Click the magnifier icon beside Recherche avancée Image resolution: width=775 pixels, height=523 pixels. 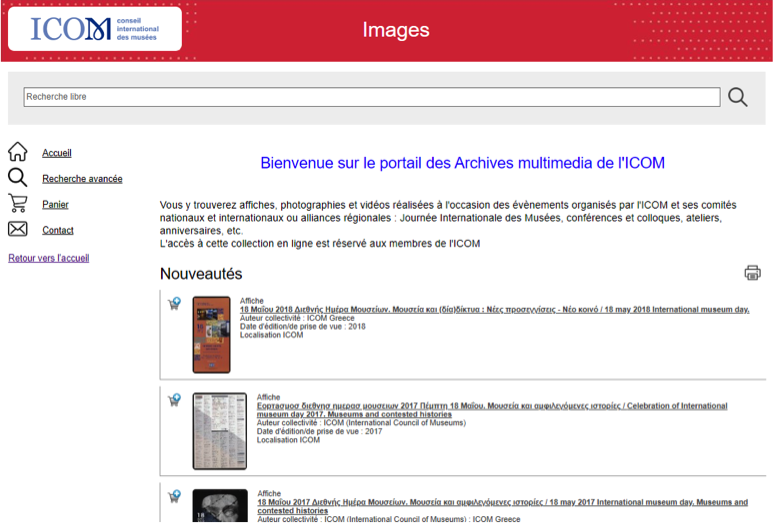tap(17, 177)
